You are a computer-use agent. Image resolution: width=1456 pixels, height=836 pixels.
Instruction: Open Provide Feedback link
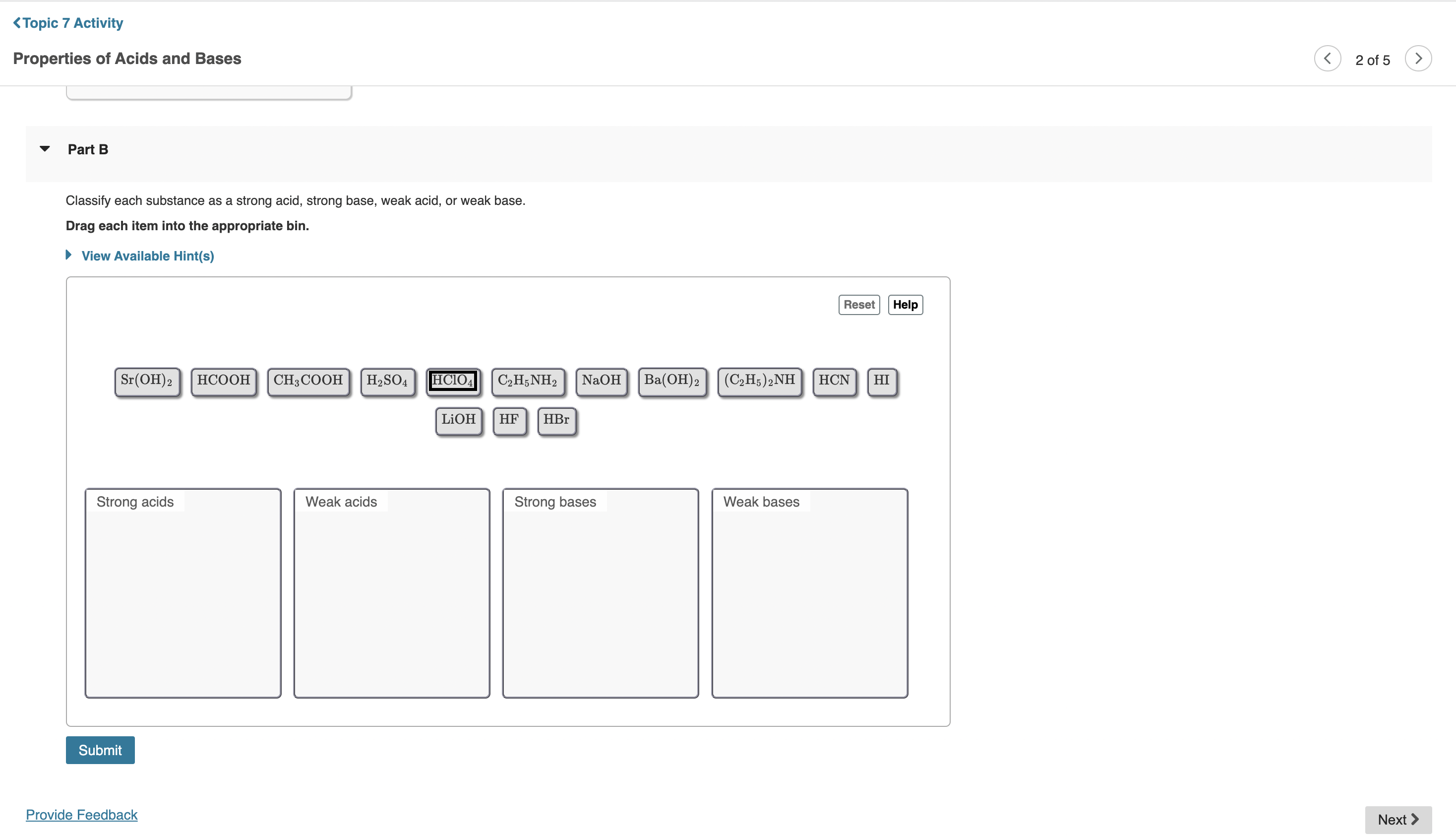click(x=81, y=815)
